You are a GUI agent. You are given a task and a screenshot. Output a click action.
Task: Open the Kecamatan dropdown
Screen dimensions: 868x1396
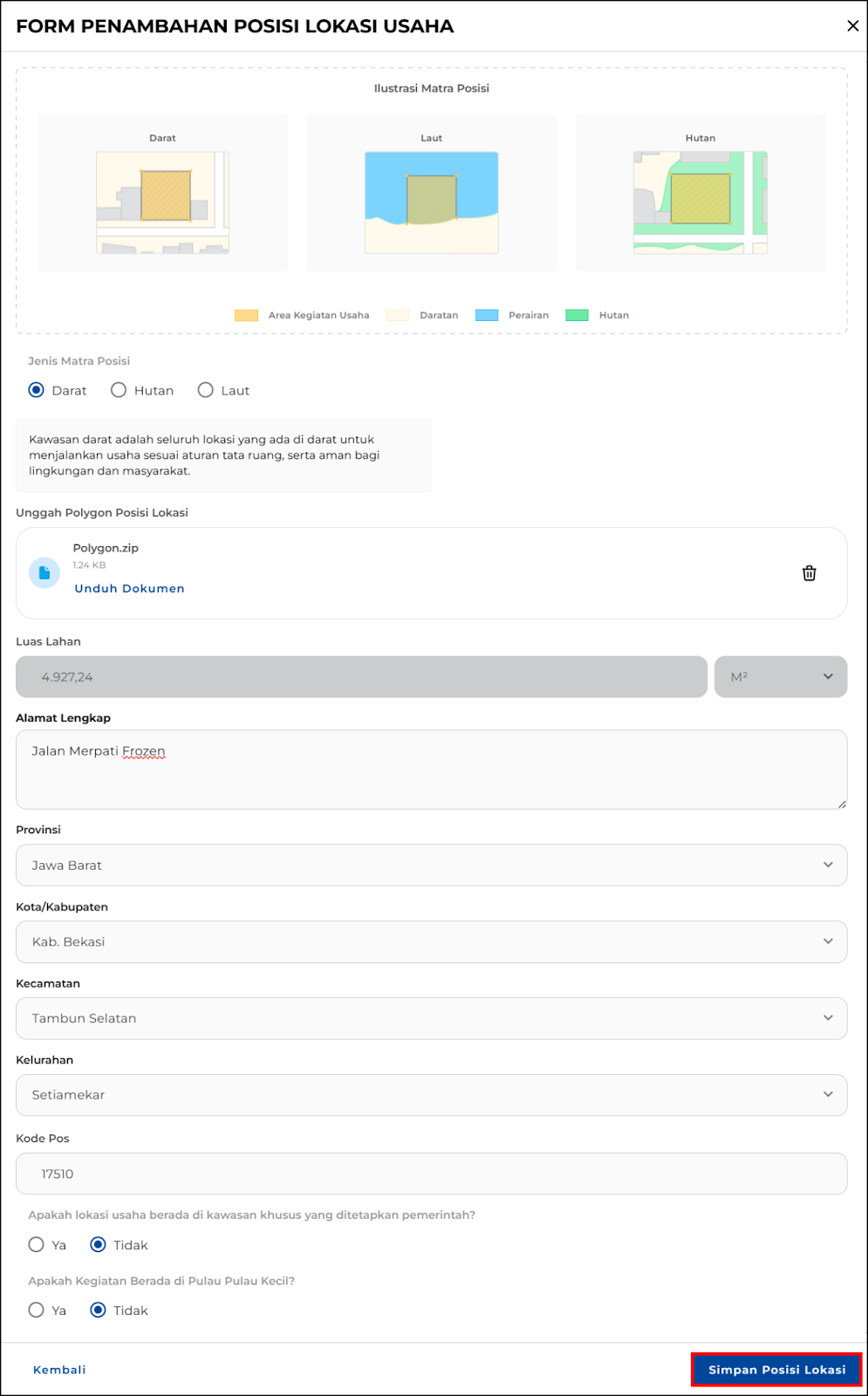pyautogui.click(x=431, y=1018)
